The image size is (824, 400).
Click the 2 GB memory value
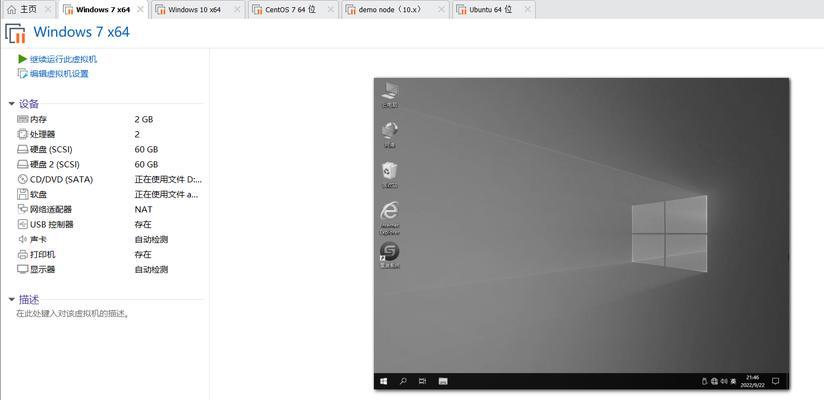[143, 119]
